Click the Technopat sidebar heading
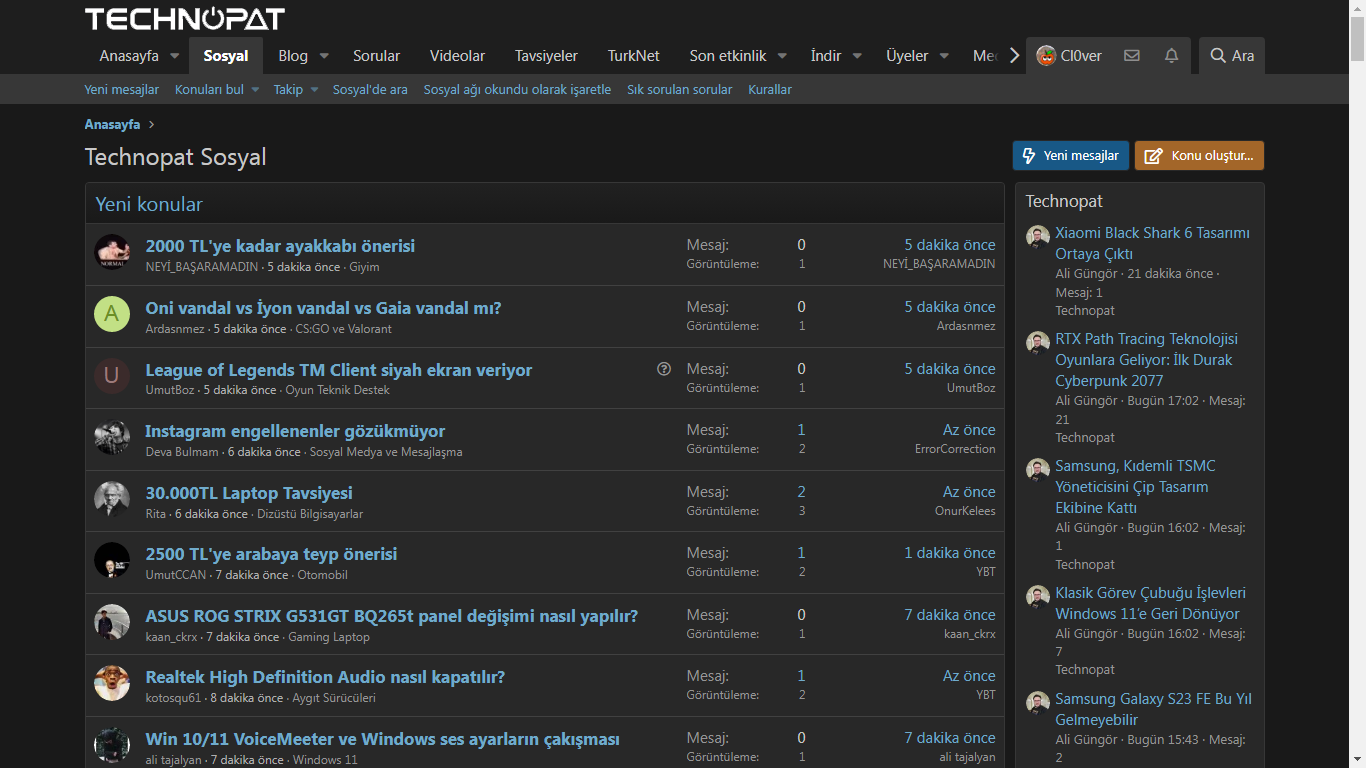The image size is (1366, 768). coord(1064,201)
